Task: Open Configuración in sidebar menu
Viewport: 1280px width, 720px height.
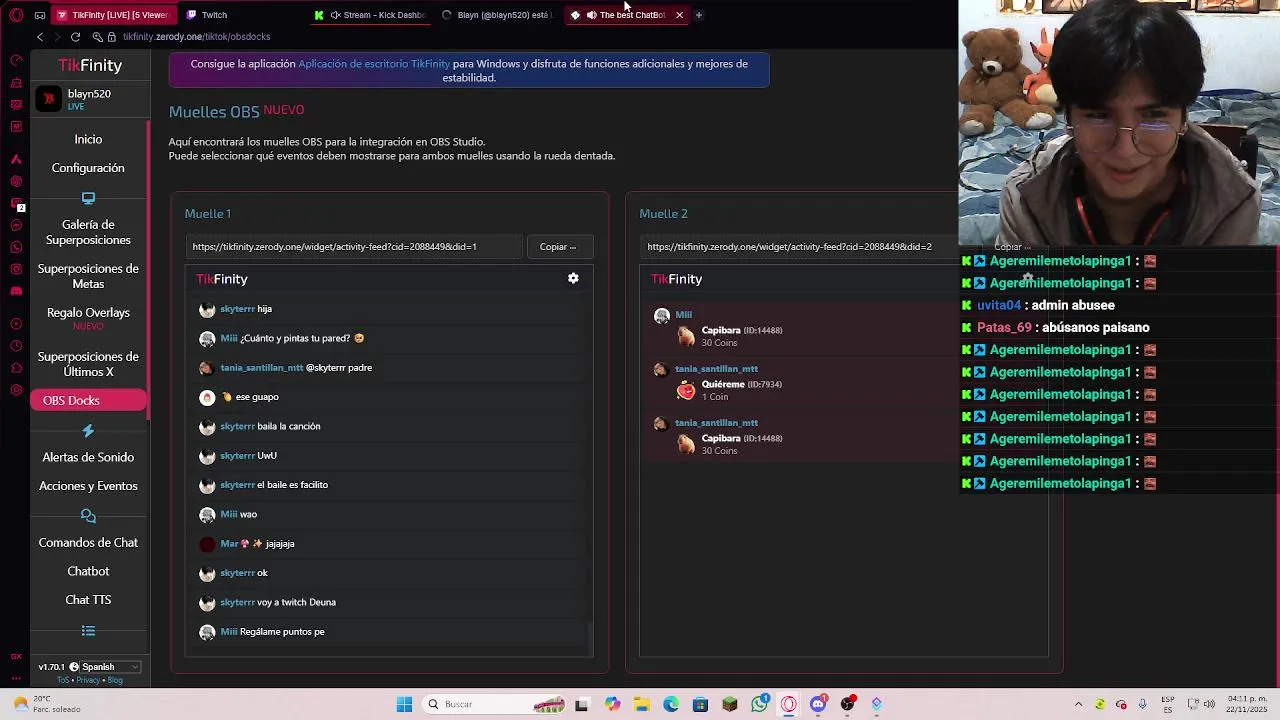Action: click(x=88, y=168)
